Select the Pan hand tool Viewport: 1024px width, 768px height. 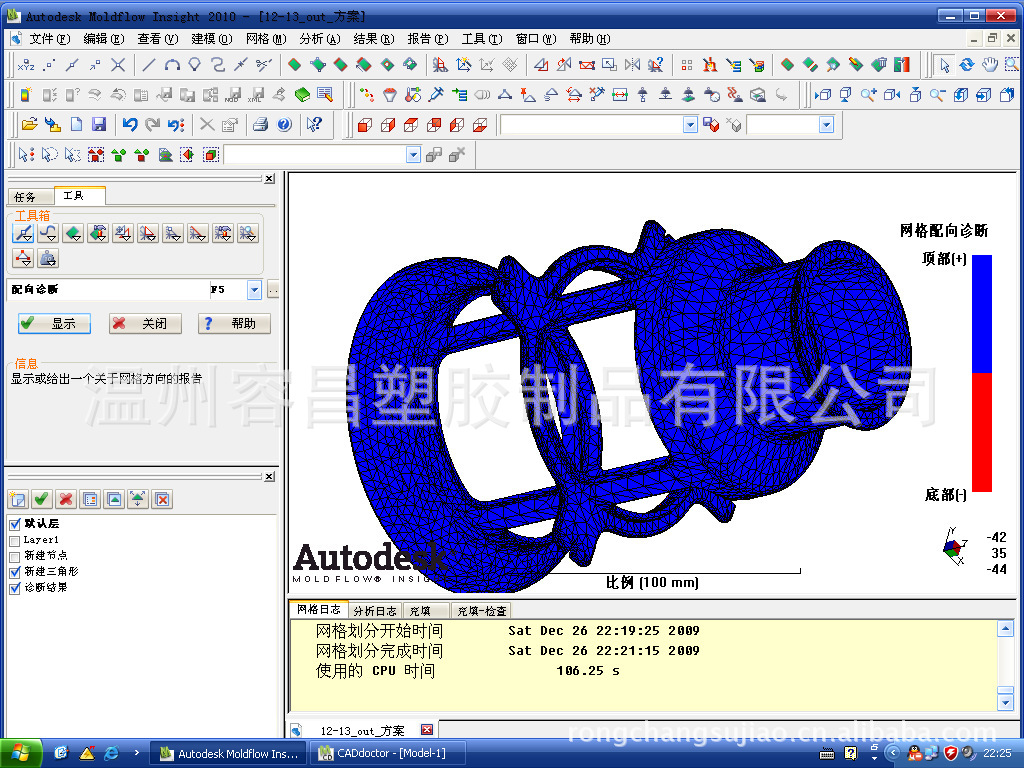990,65
